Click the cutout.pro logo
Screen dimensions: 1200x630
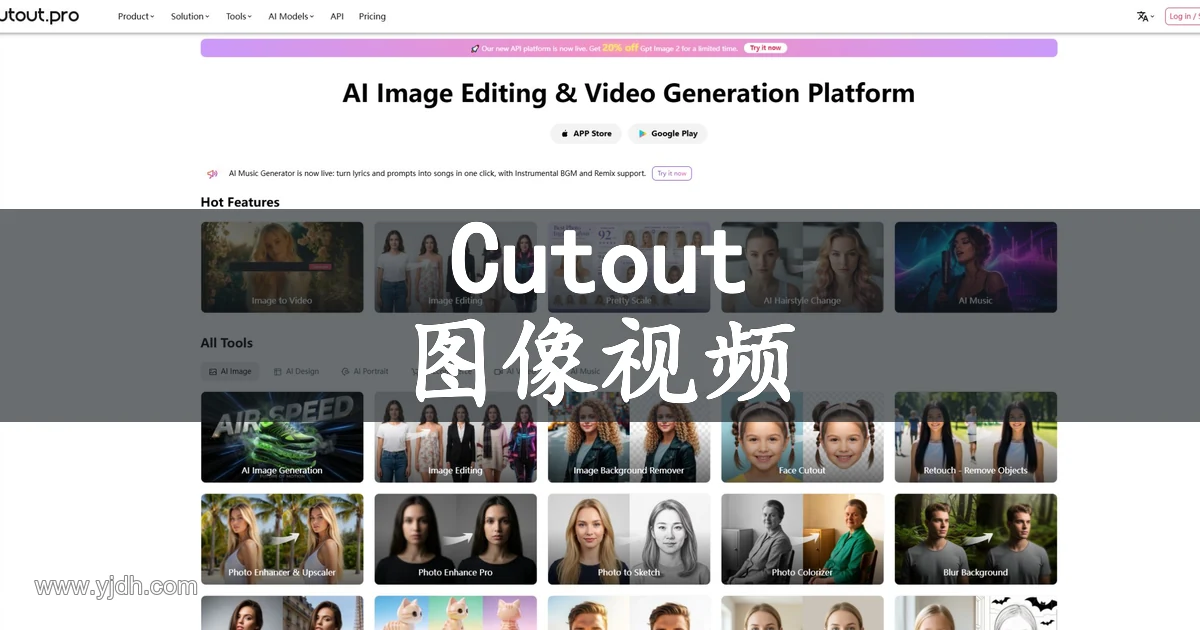pos(39,16)
